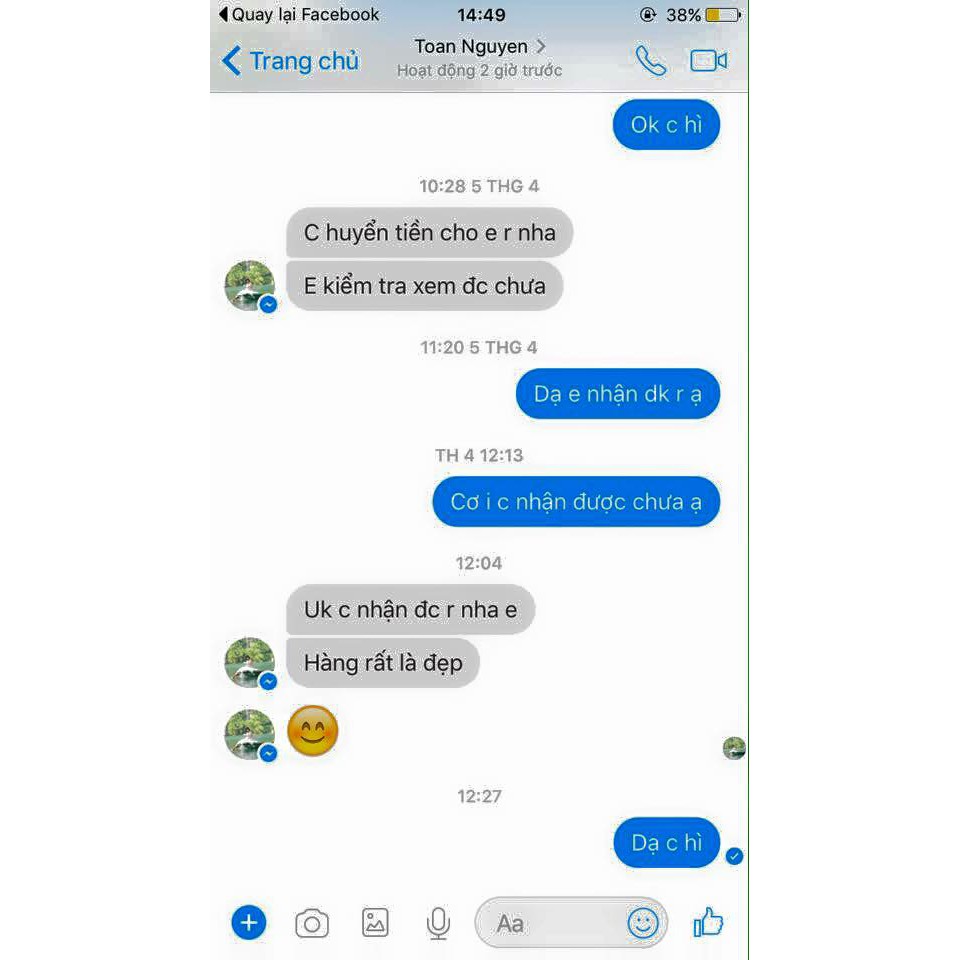Tap the delivered checkmark beside last message
Image resolution: width=960 pixels, height=960 pixels.
point(735,856)
